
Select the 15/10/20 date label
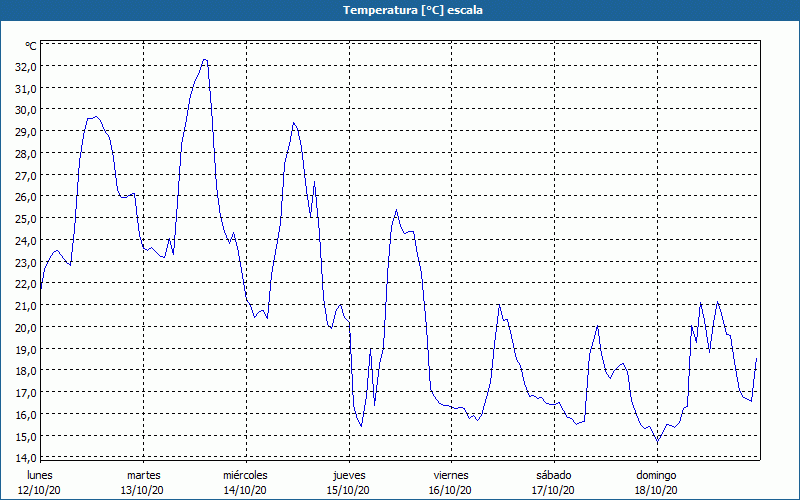click(x=348, y=490)
